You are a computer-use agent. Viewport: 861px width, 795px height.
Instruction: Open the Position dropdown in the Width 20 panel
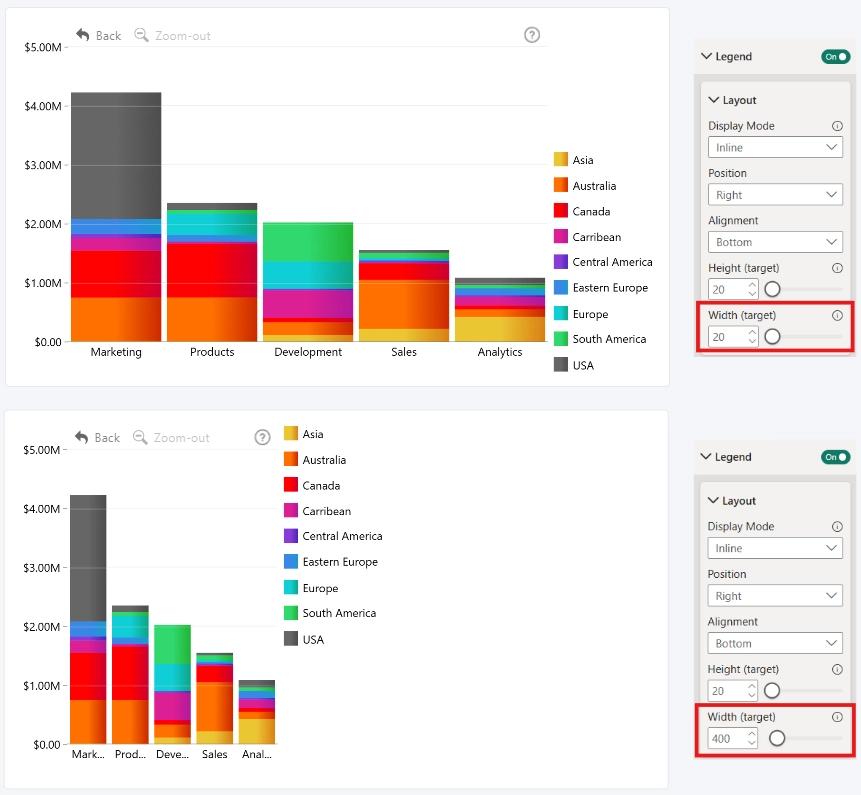[775, 195]
